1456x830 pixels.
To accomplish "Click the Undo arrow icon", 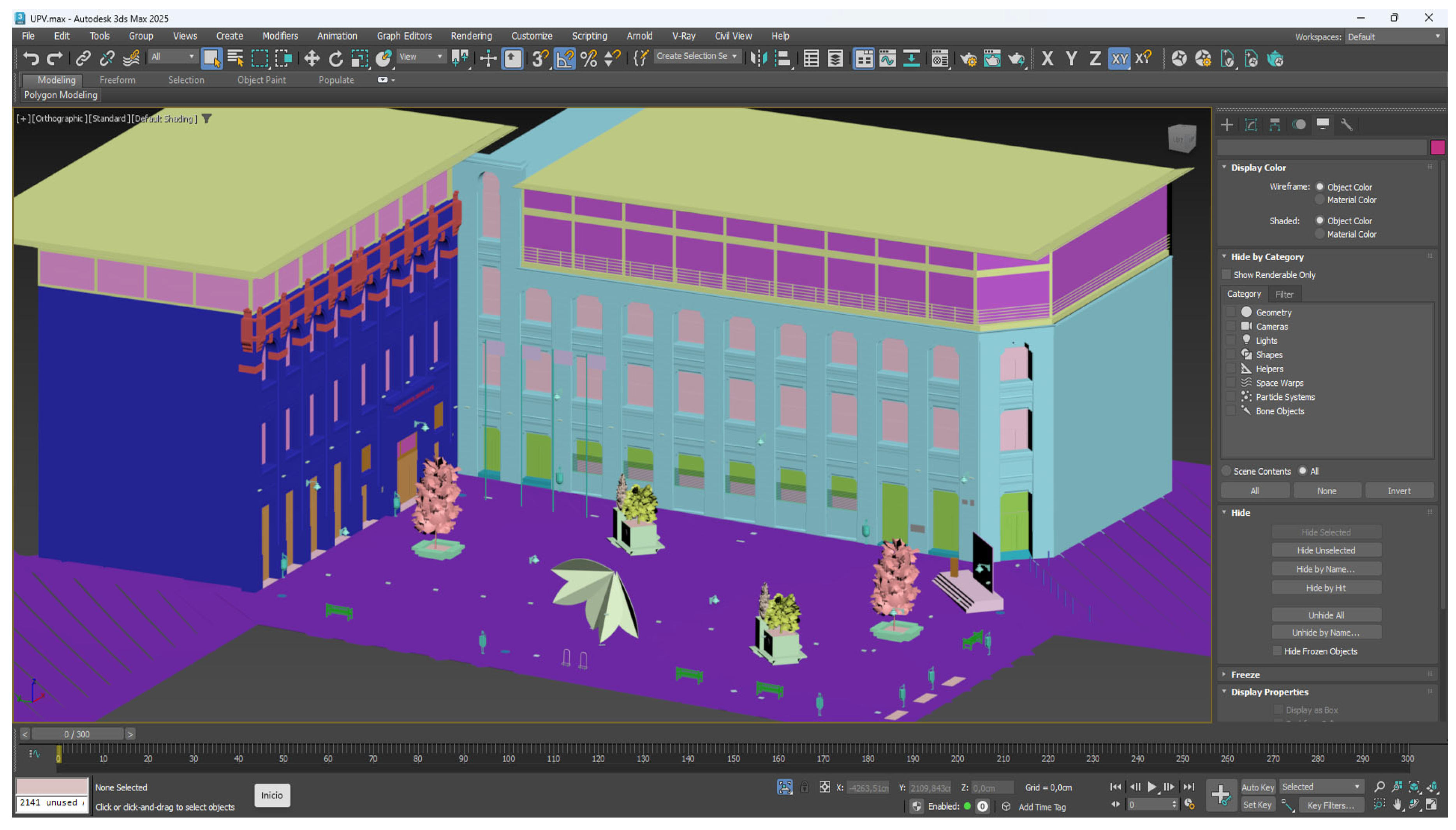I will 31,58.
